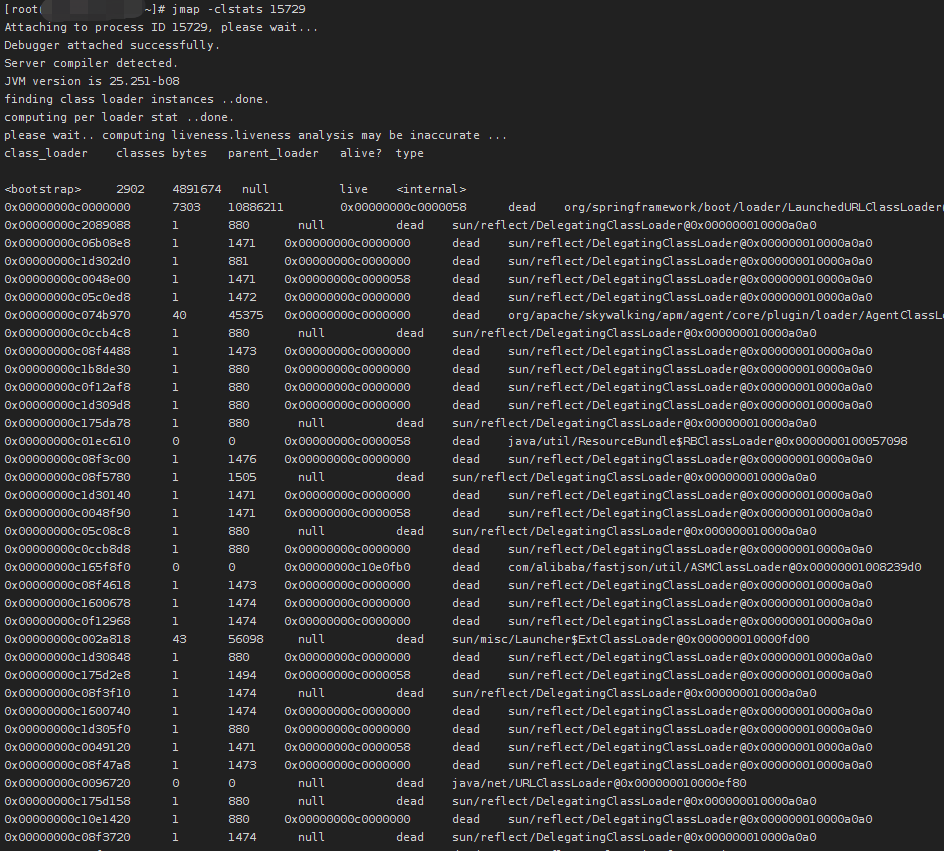Click the java/net/URLClassLoader type entry
Image resolution: width=944 pixels, height=851 pixels.
click(x=599, y=783)
